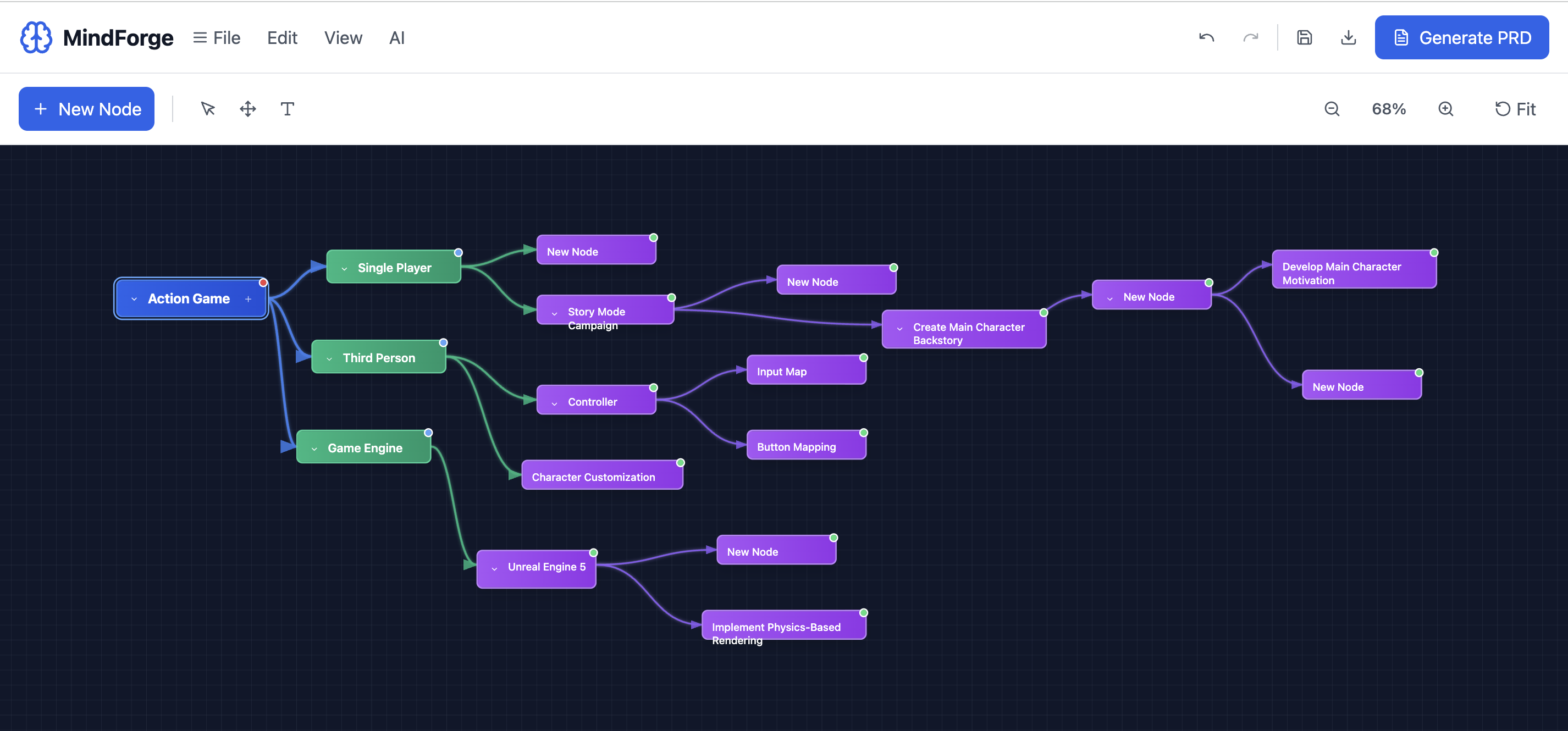Click the save disk icon
1568x731 pixels.
[1304, 38]
